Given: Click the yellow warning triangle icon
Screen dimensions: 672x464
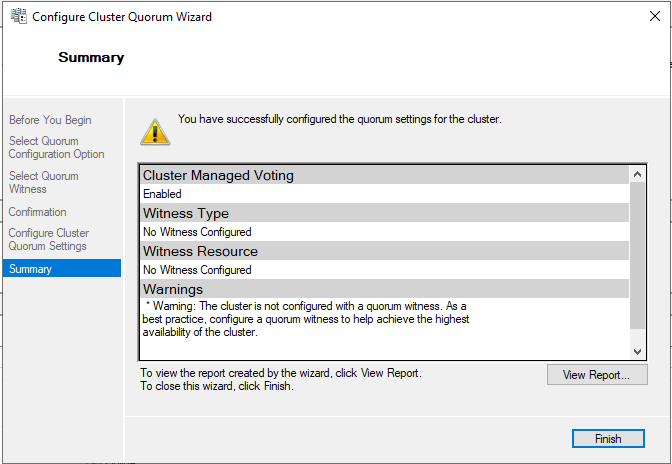Looking at the screenshot, I should coord(155,132).
